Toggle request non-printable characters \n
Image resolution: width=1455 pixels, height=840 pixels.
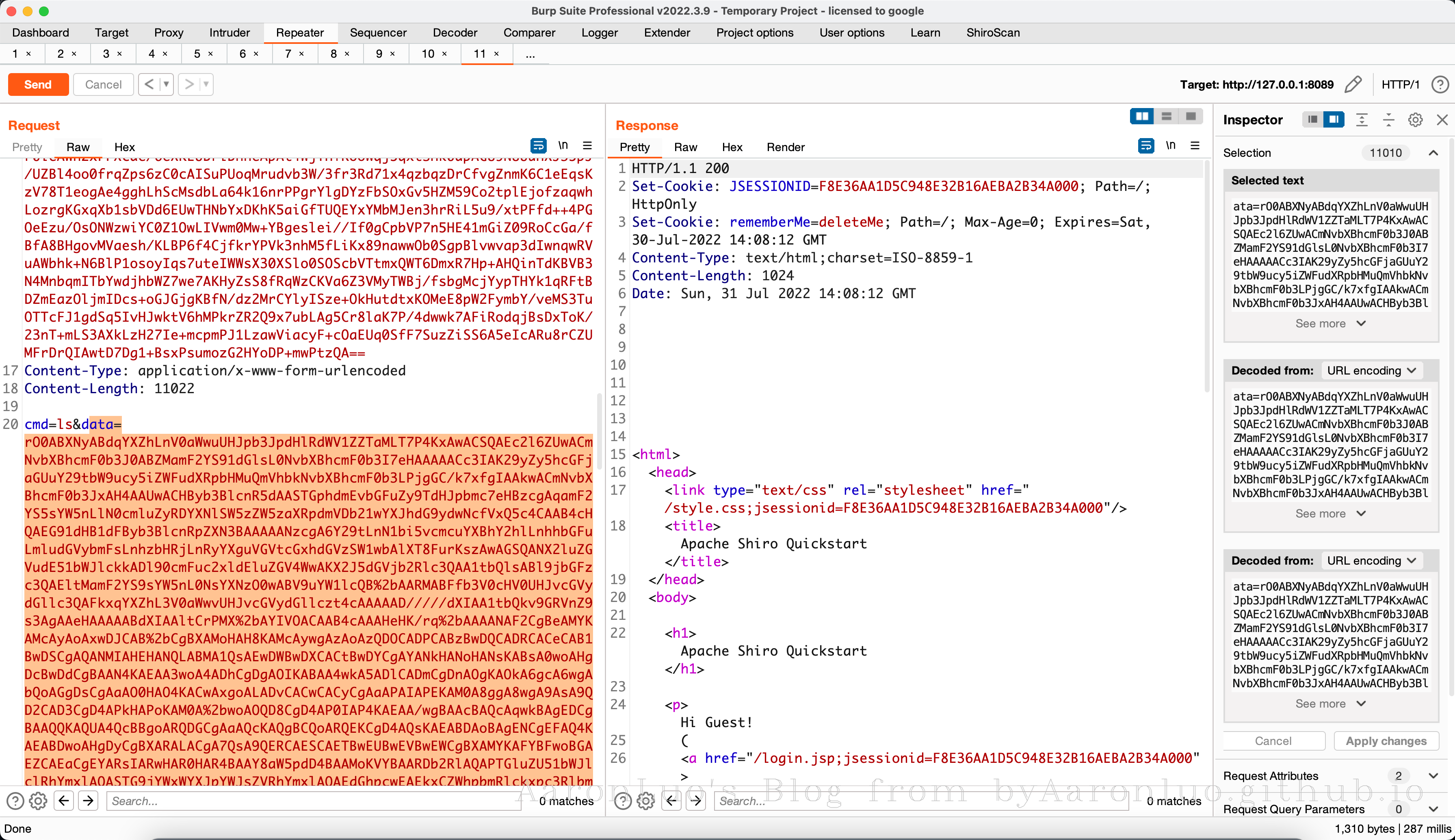[563, 145]
